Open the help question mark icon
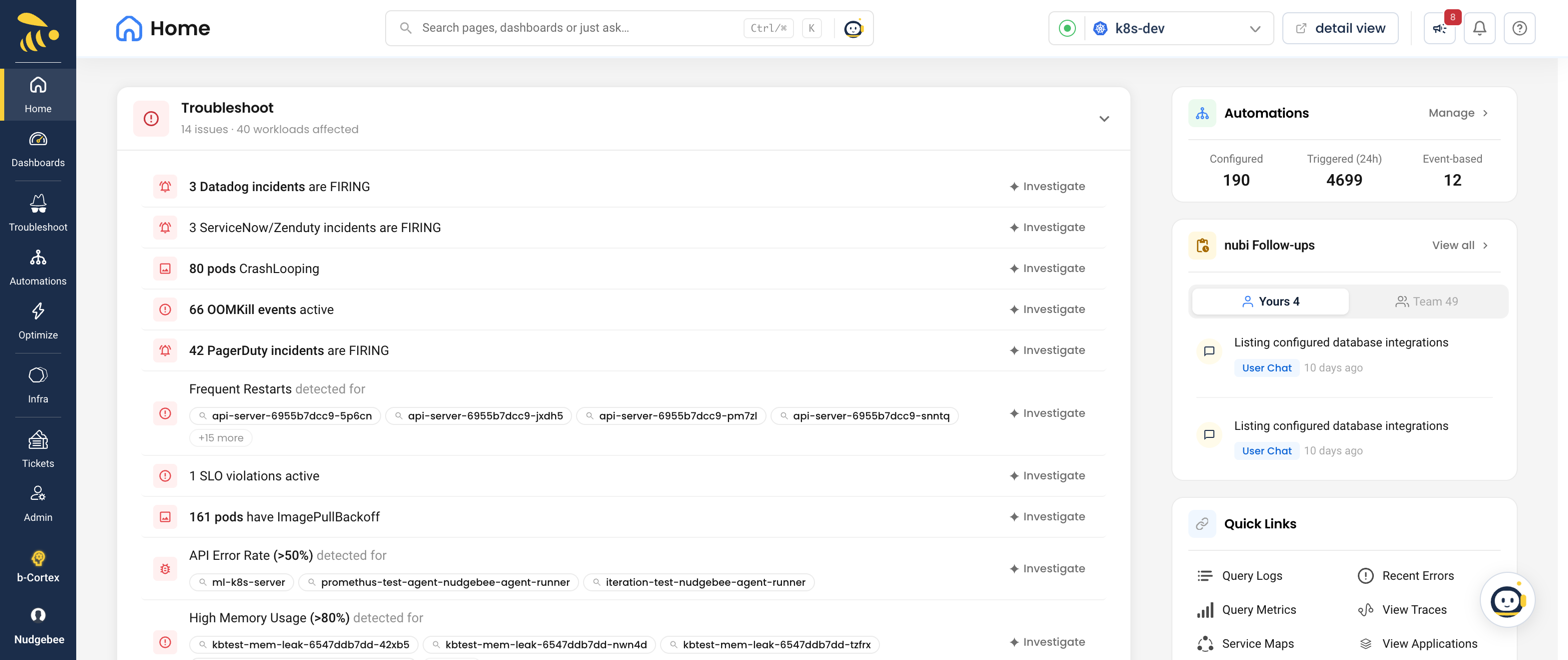Screen dimensions: 1568x660 (x=1520, y=28)
